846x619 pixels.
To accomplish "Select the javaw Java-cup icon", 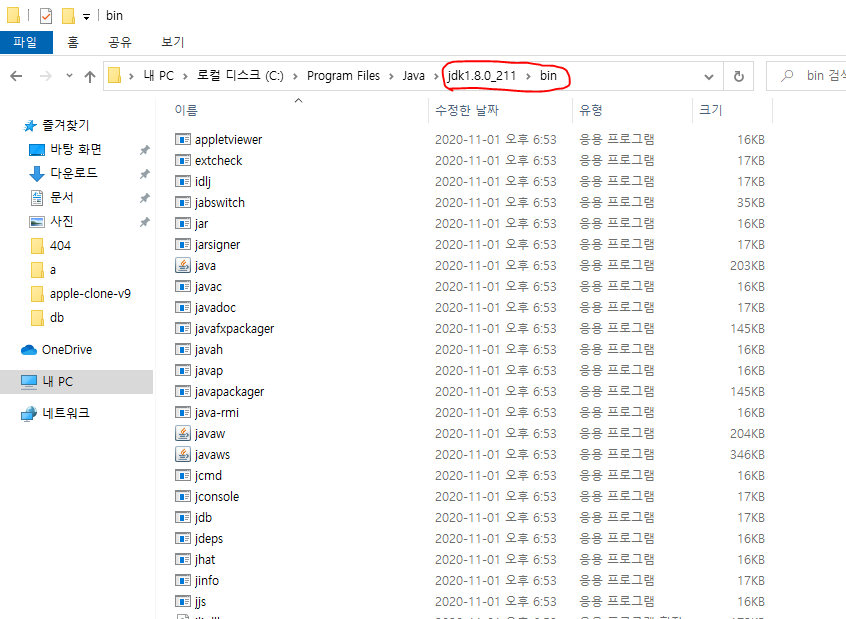I will (183, 433).
